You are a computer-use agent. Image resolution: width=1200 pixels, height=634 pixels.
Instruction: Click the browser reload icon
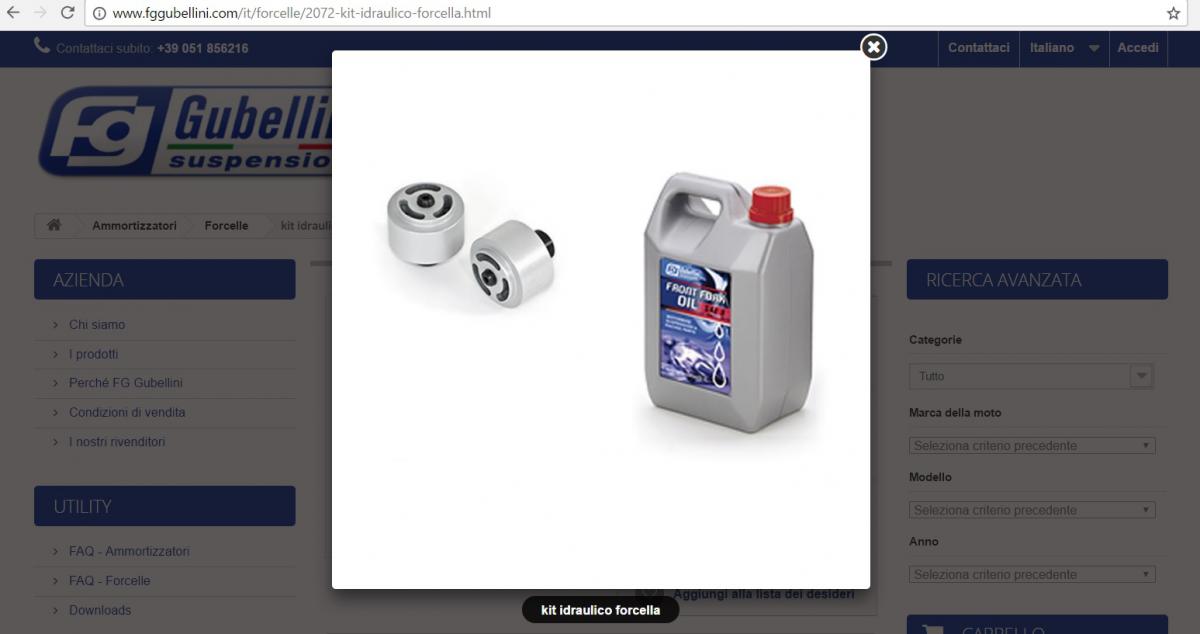(x=68, y=13)
